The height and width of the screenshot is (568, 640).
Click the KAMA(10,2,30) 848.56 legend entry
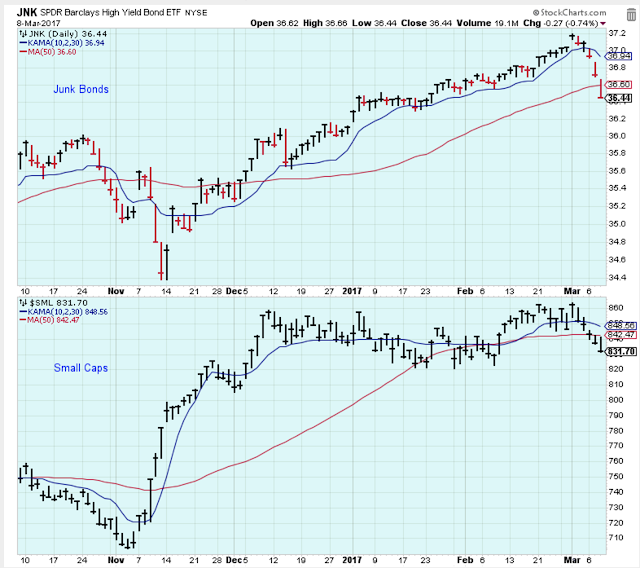64,312
